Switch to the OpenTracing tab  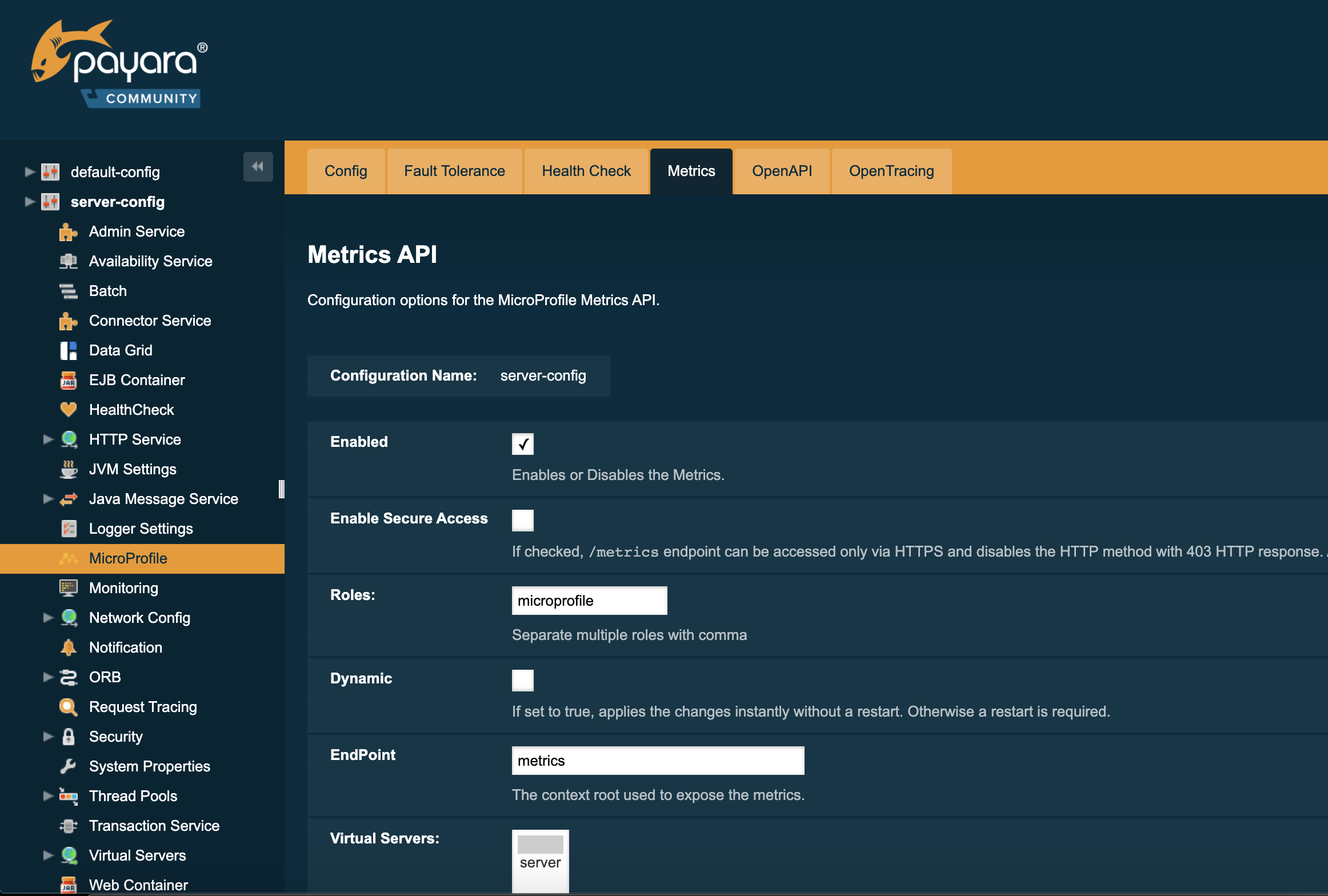pos(891,171)
